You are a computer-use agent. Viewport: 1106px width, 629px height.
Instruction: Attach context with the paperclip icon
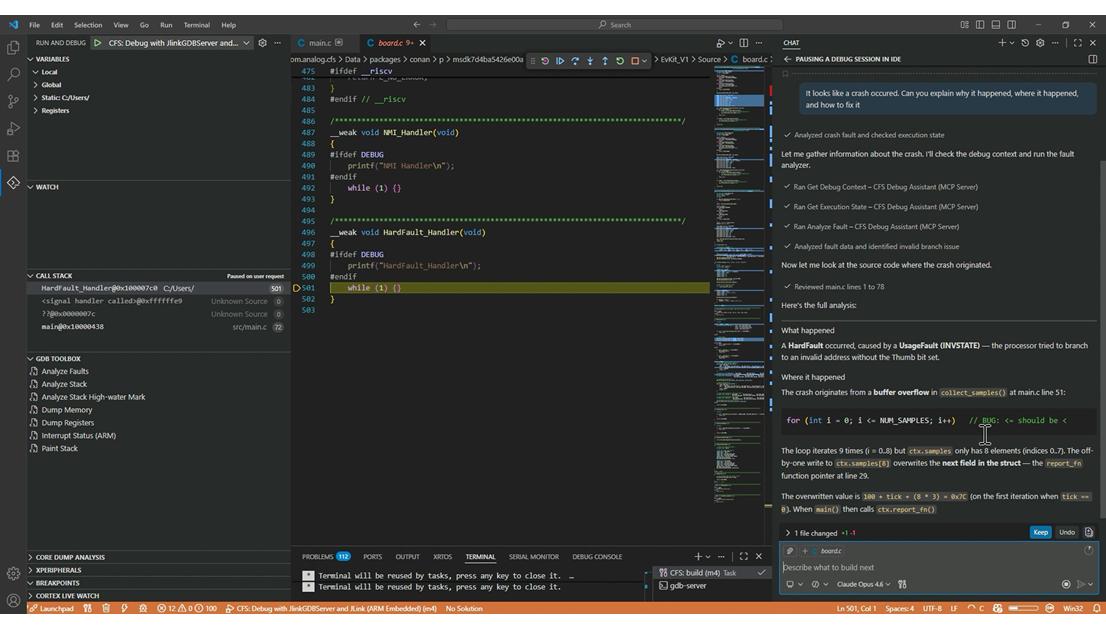[x=790, y=551]
